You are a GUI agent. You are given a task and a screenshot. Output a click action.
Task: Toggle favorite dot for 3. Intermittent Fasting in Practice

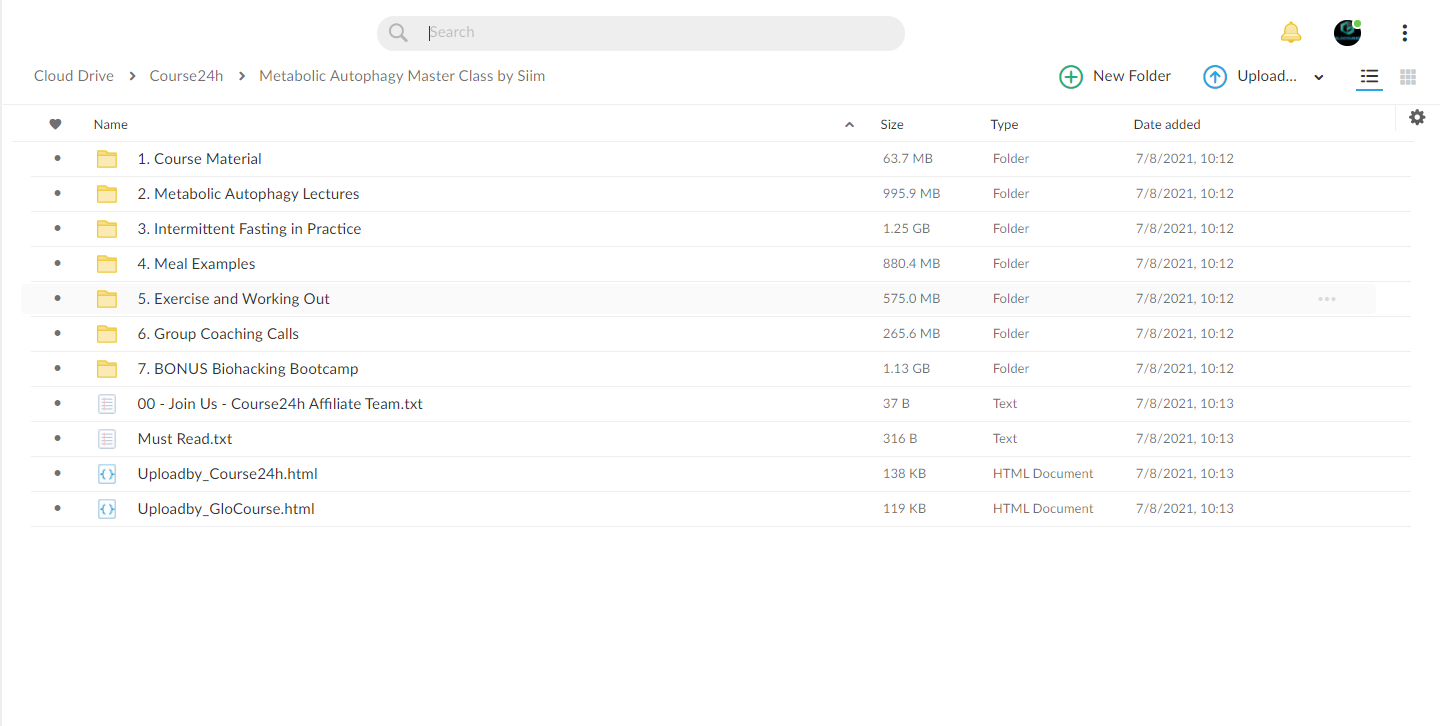tap(57, 229)
